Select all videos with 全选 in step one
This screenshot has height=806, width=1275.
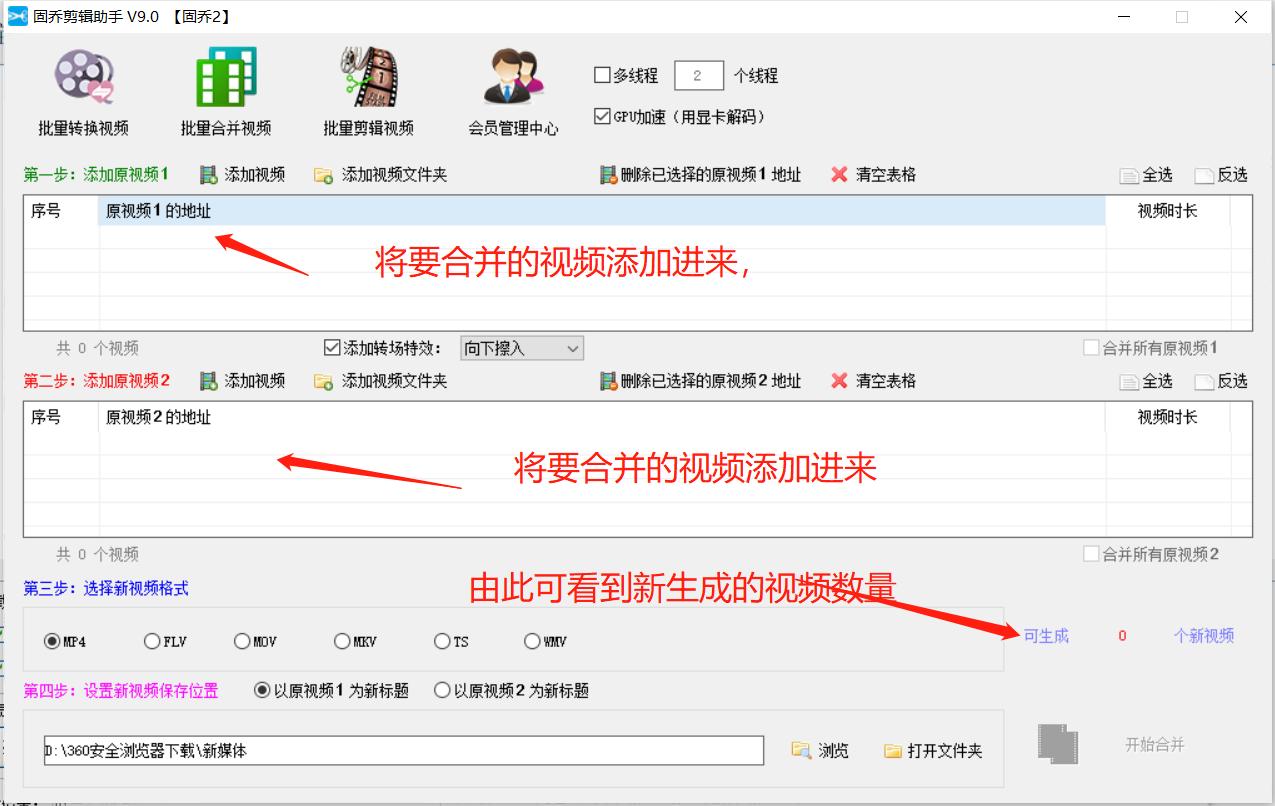click(1151, 174)
